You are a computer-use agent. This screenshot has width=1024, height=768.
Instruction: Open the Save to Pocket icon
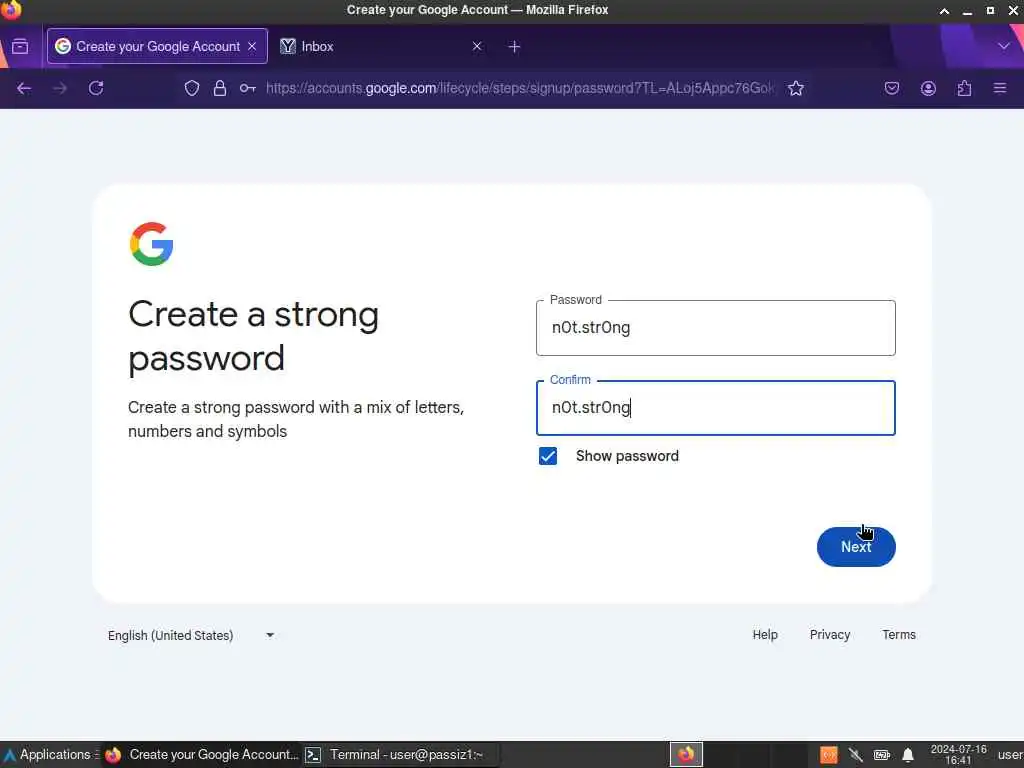892,88
